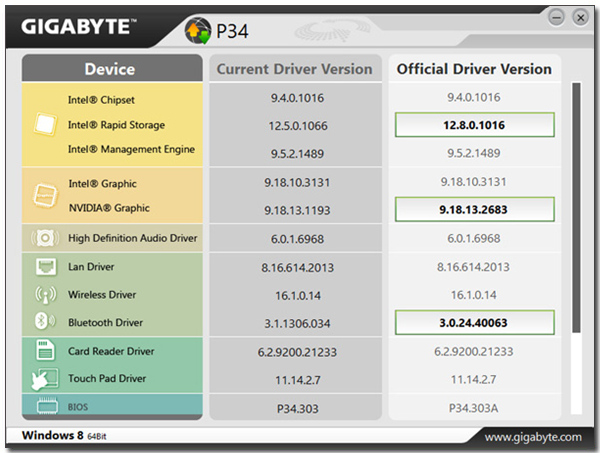Click the Card Reader SD card icon
Screen dimensions: 600x453
[45, 350]
